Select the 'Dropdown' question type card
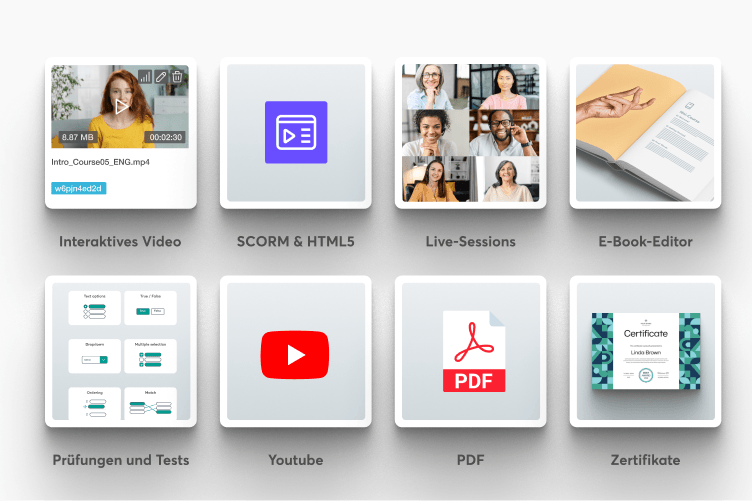 (94, 356)
